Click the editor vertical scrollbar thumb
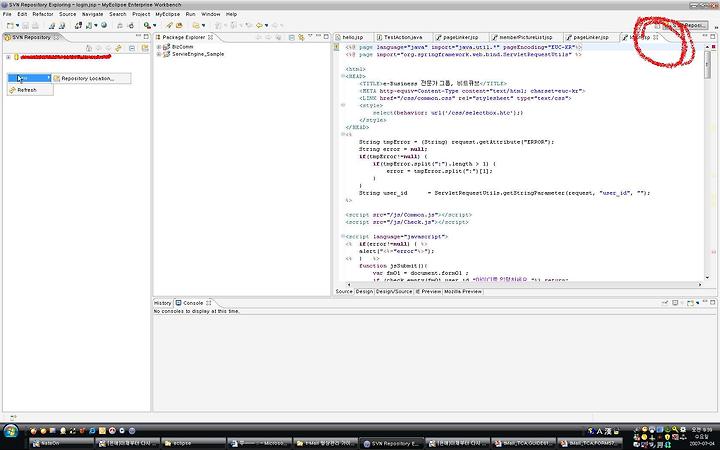This screenshot has width=720, height=450. (708, 63)
